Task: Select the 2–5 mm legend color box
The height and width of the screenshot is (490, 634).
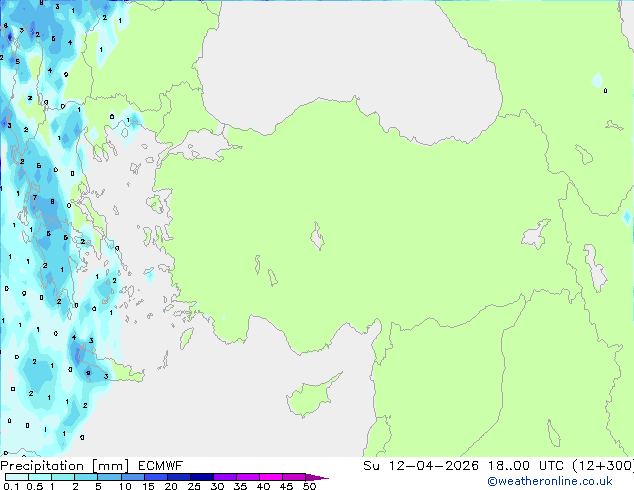Action: point(86,477)
